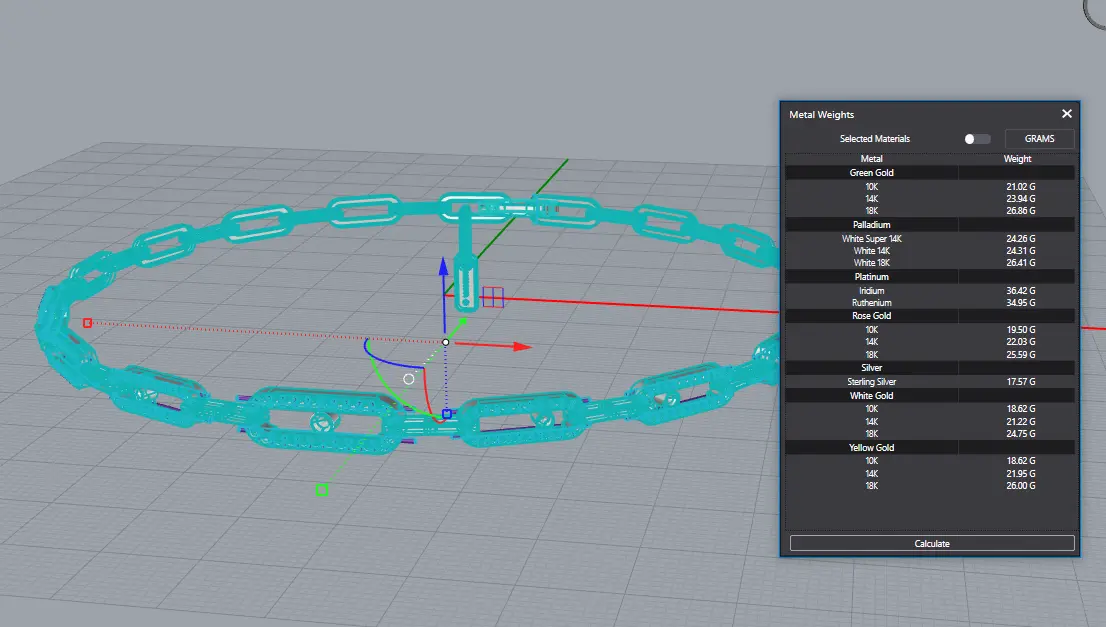Select the White 14K metal row
Image resolution: width=1106 pixels, height=627 pixels.
[930, 251]
